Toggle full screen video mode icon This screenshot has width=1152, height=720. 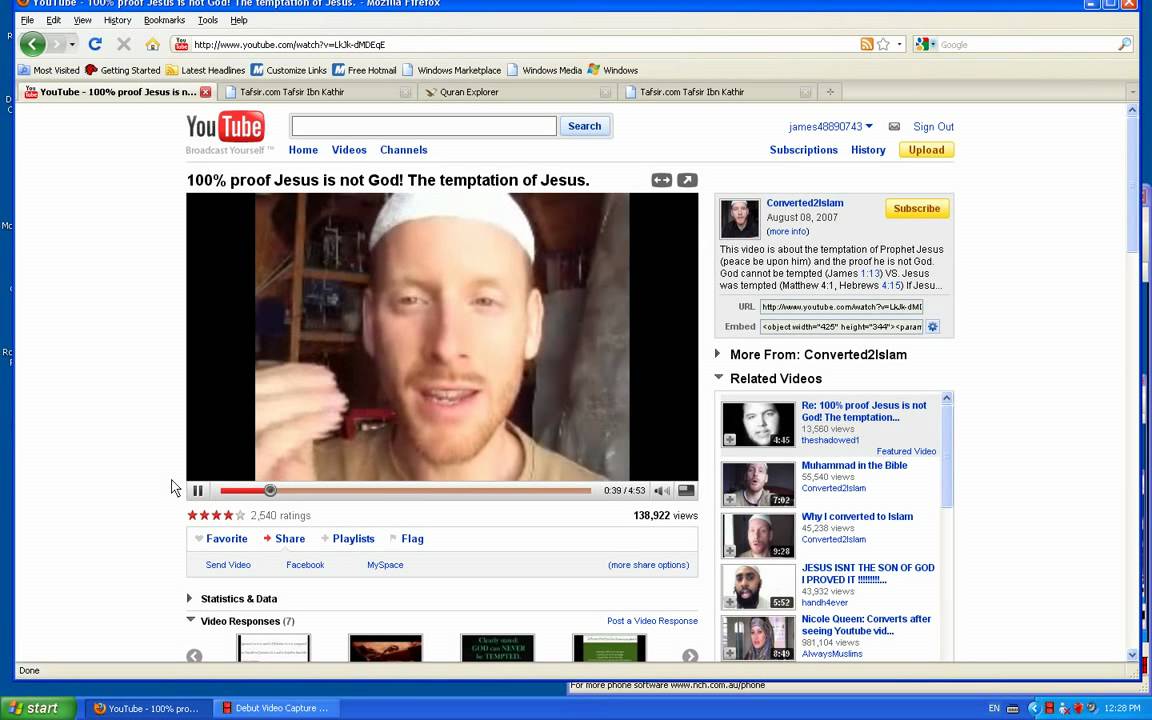click(686, 491)
